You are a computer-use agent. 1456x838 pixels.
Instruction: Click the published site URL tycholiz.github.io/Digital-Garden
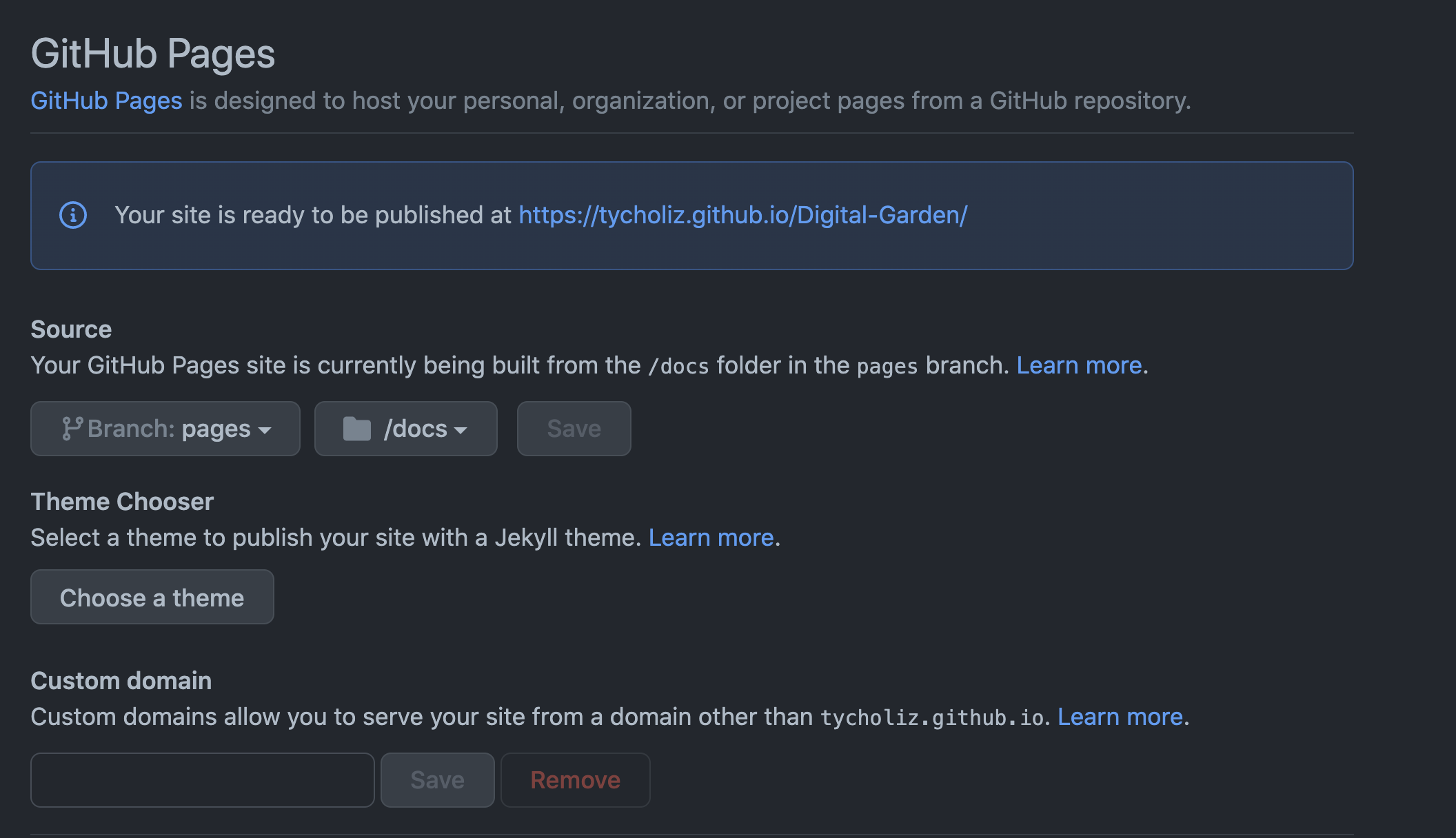click(x=742, y=215)
